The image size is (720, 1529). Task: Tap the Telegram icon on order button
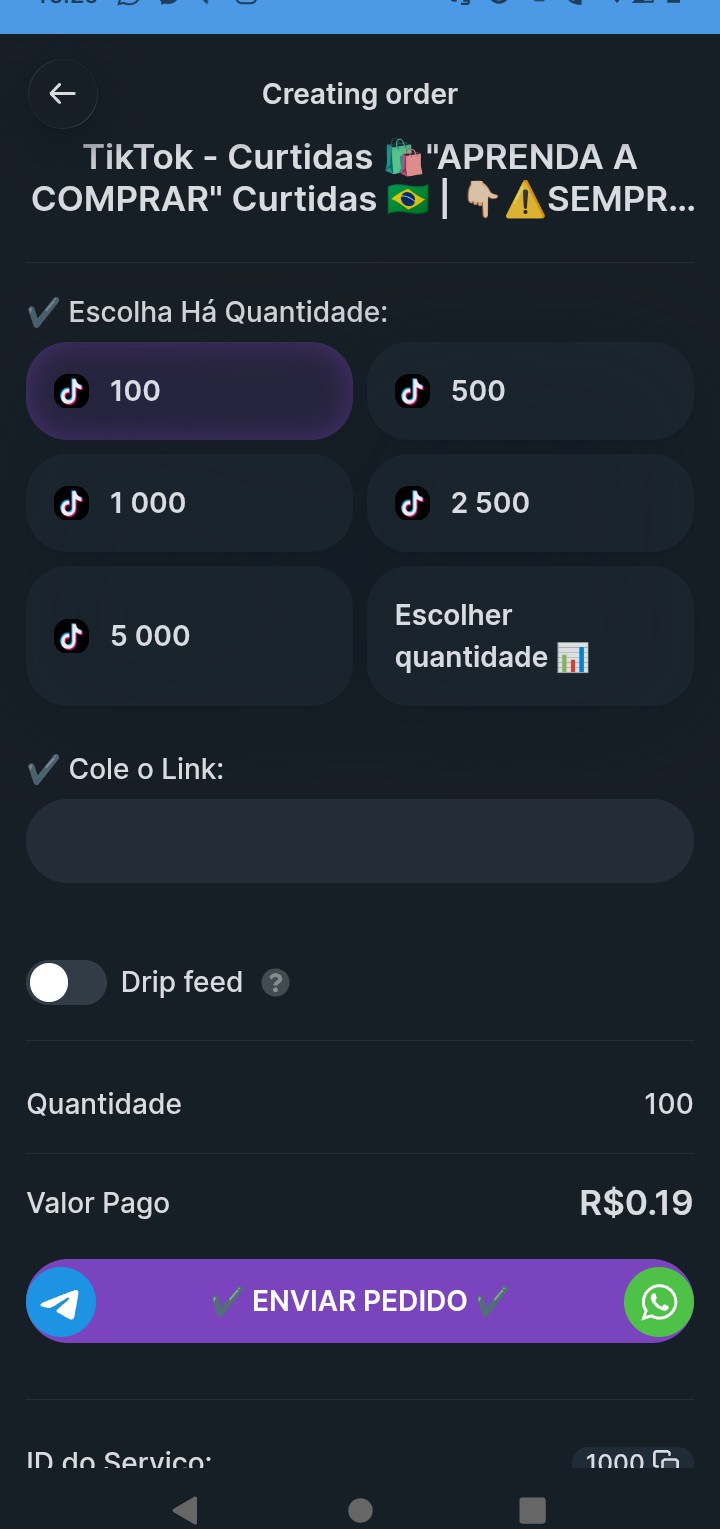(x=62, y=1302)
